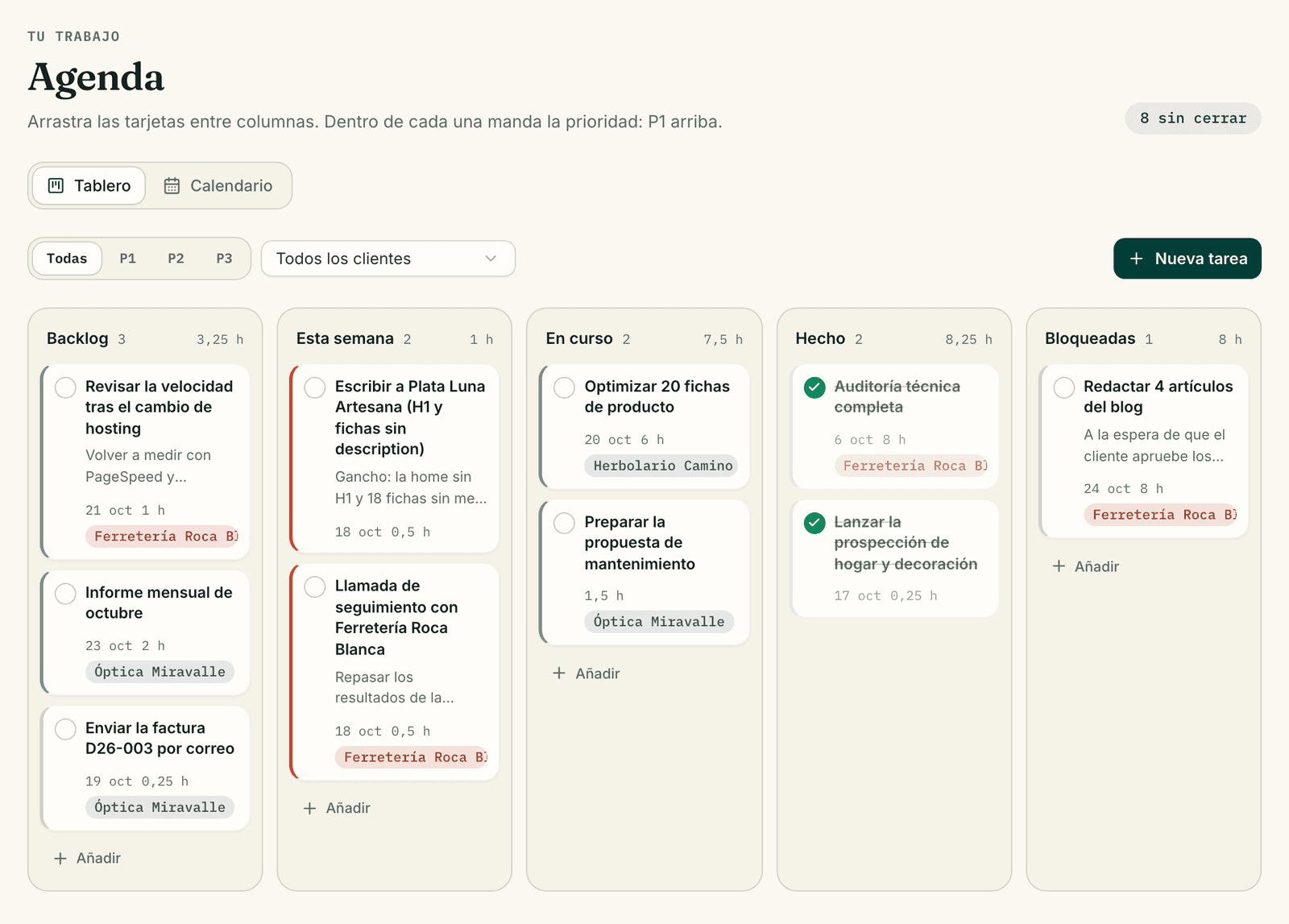Open 'Enviar la factura D26-003' card title
This screenshot has height=924, width=1289.
point(160,738)
